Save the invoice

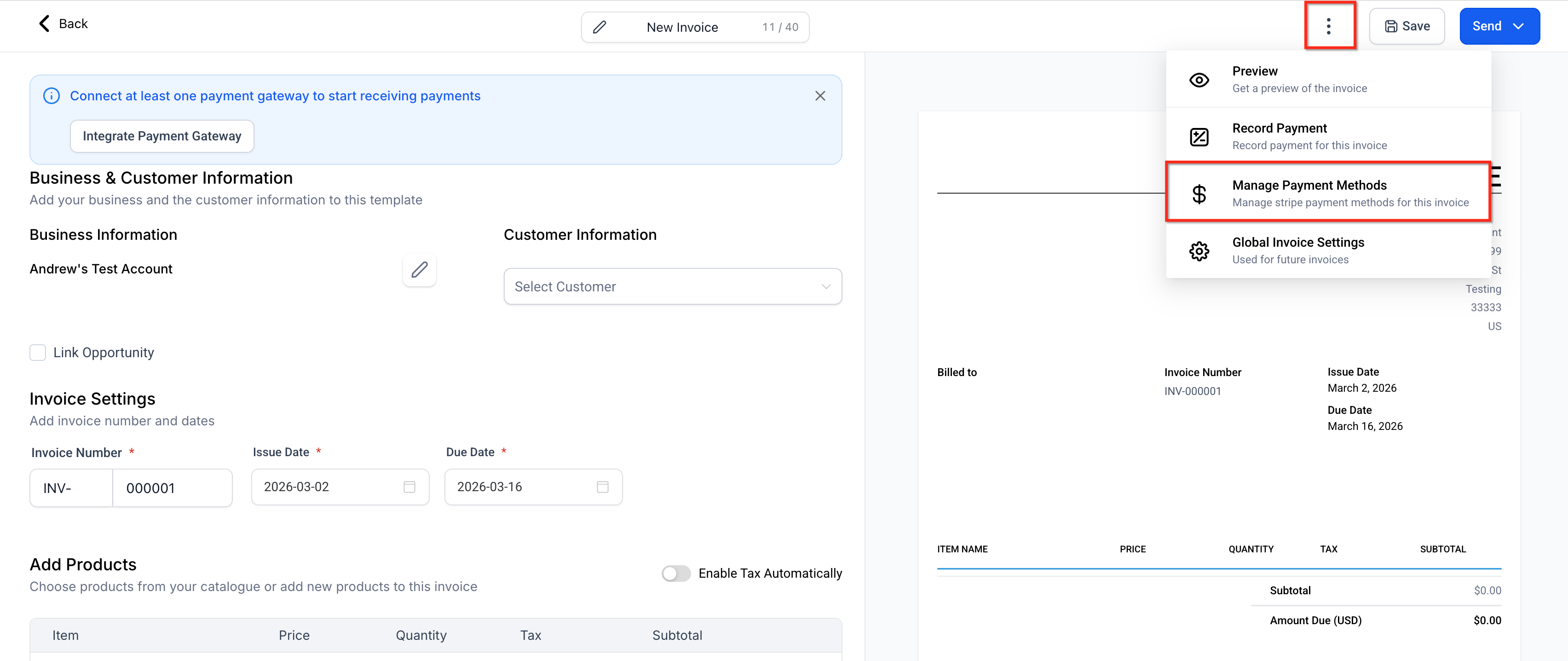1406,26
